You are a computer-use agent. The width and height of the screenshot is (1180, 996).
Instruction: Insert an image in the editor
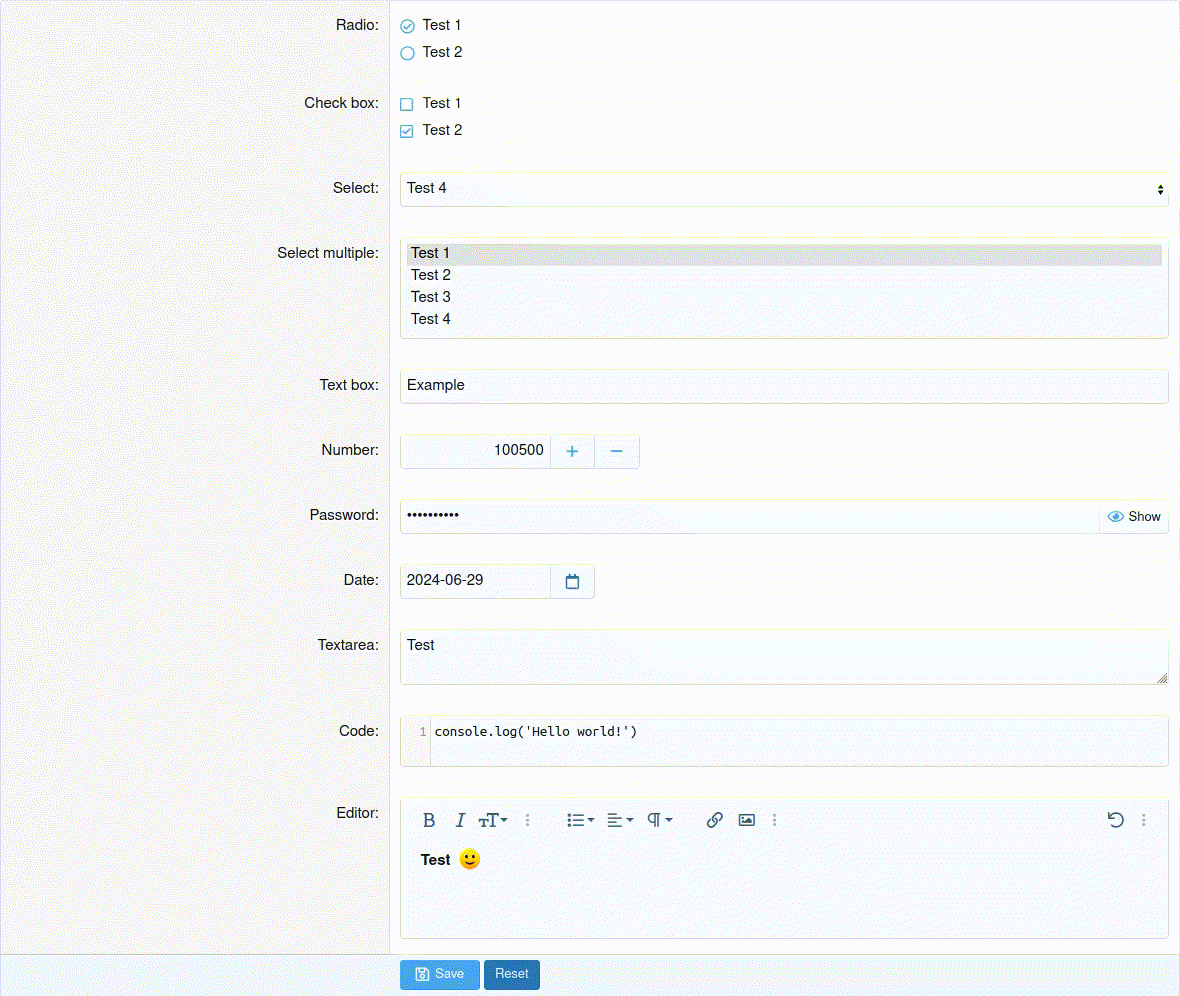[x=746, y=820]
